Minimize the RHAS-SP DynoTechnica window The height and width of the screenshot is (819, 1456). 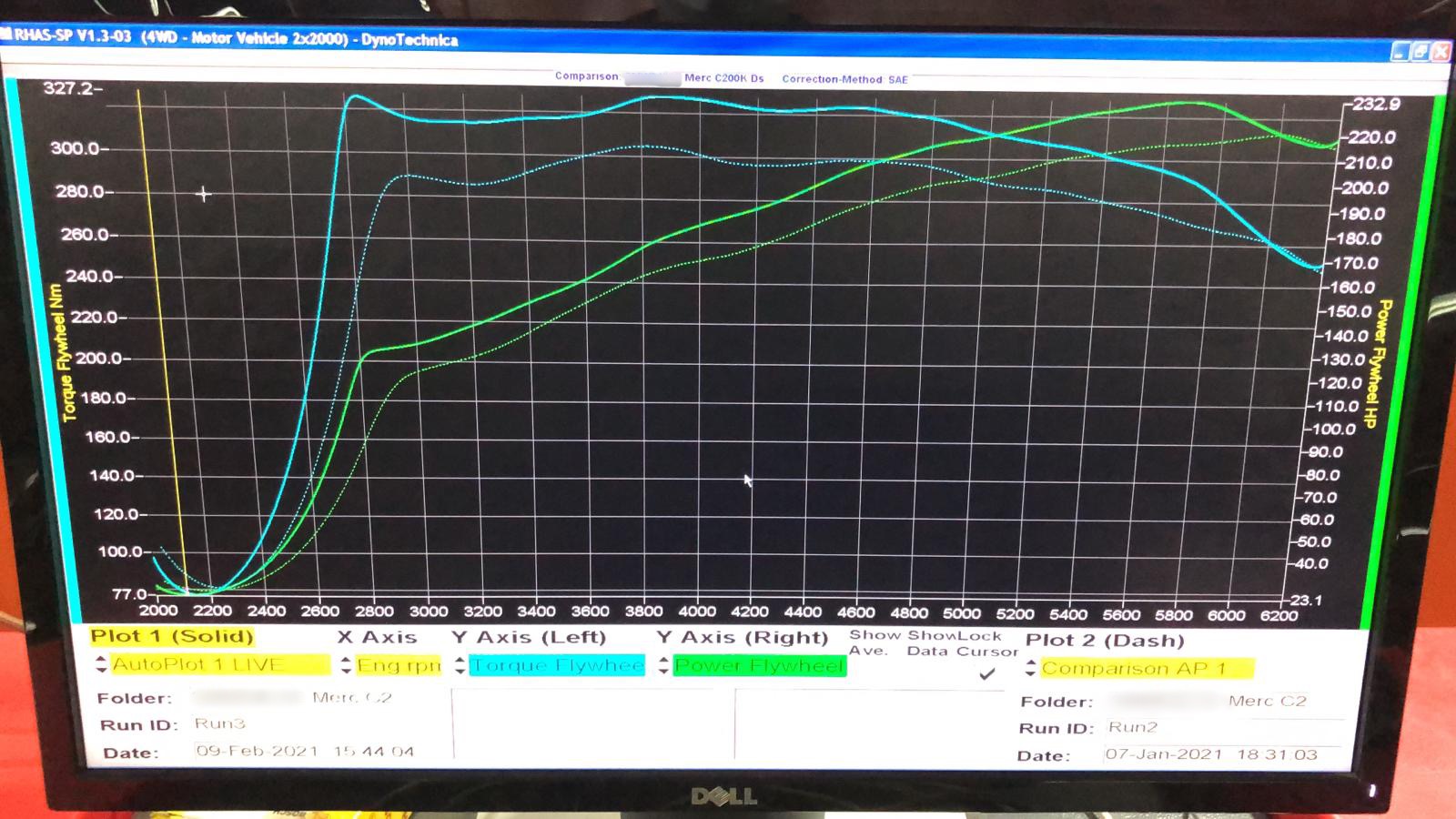[1400, 52]
